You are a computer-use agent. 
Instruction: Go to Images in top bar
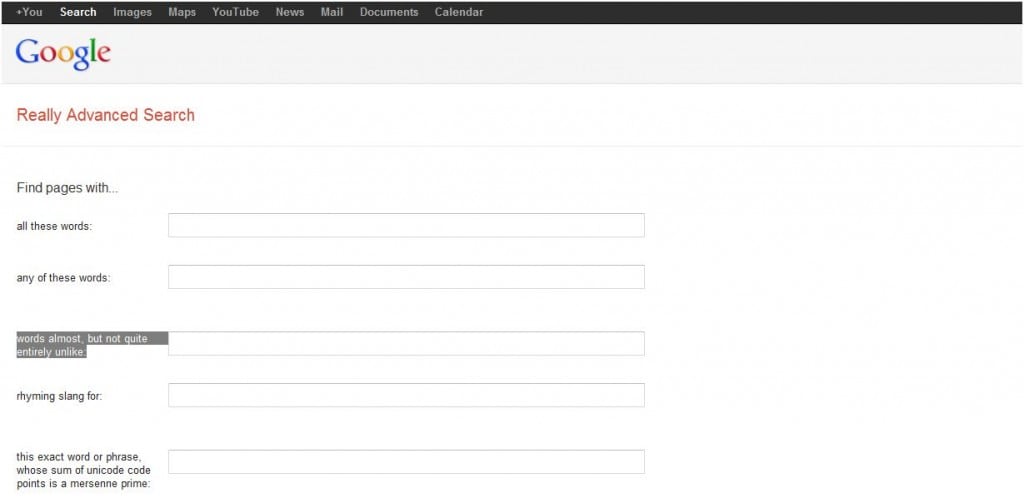(x=133, y=12)
